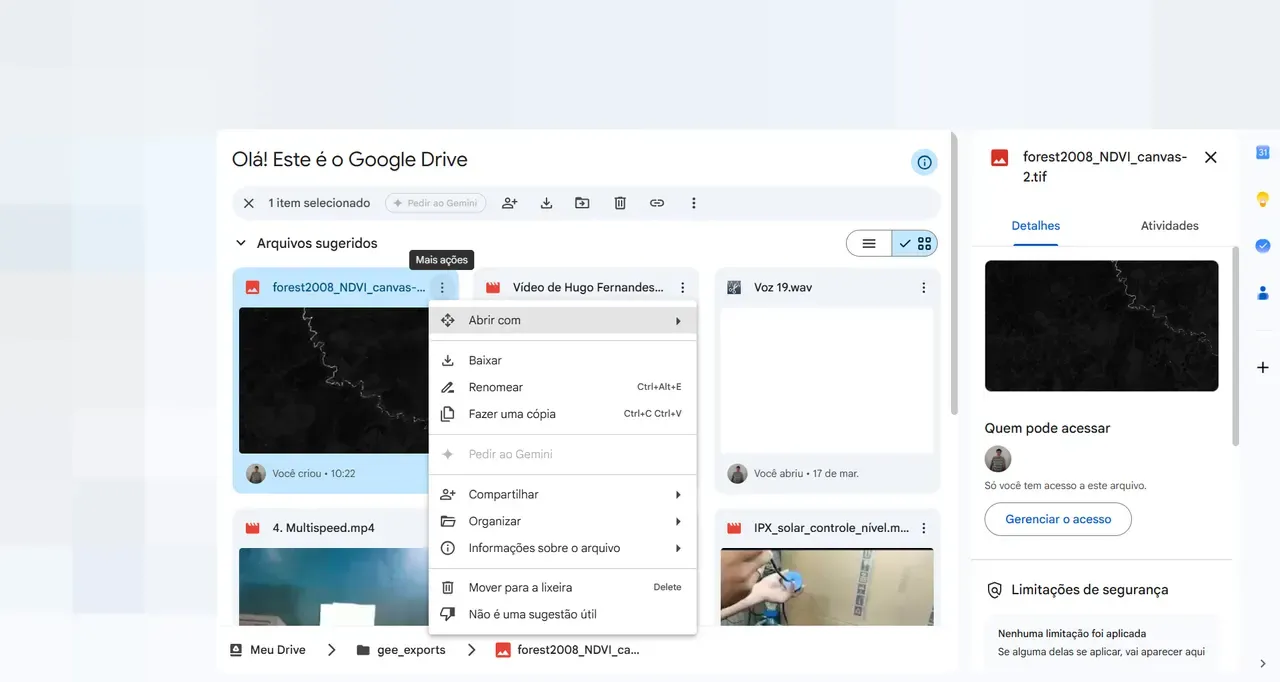Expand Organizar submenu
Screen dimensions: 1280x682
[563, 521]
